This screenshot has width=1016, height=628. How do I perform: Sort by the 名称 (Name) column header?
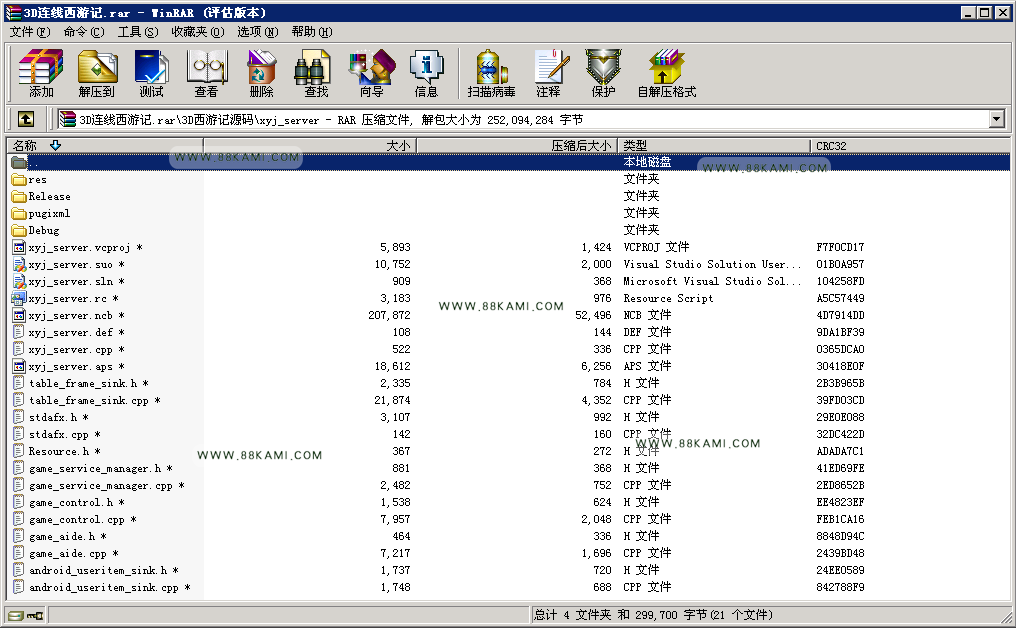(106, 146)
